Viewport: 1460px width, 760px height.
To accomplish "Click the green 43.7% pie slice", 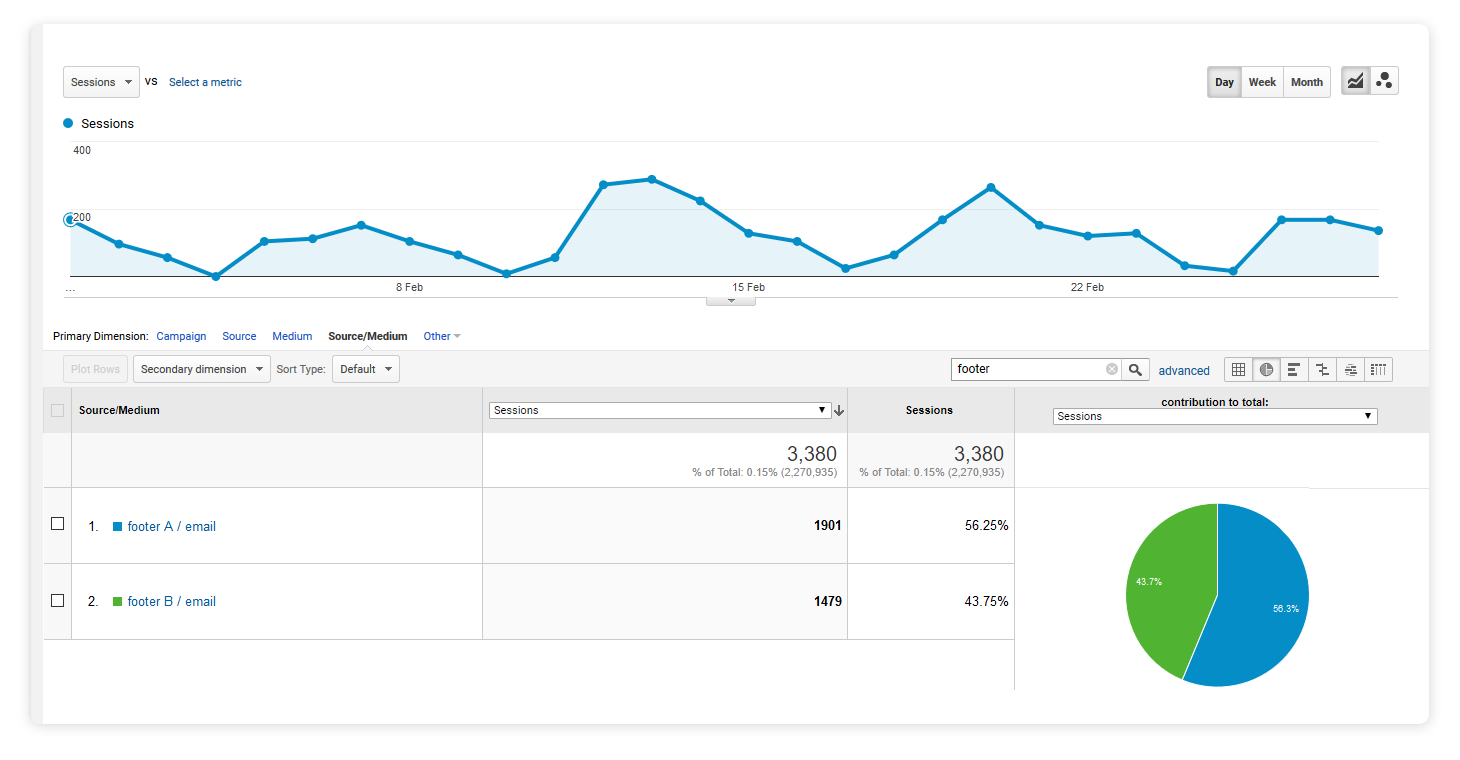I will 1165,585.
